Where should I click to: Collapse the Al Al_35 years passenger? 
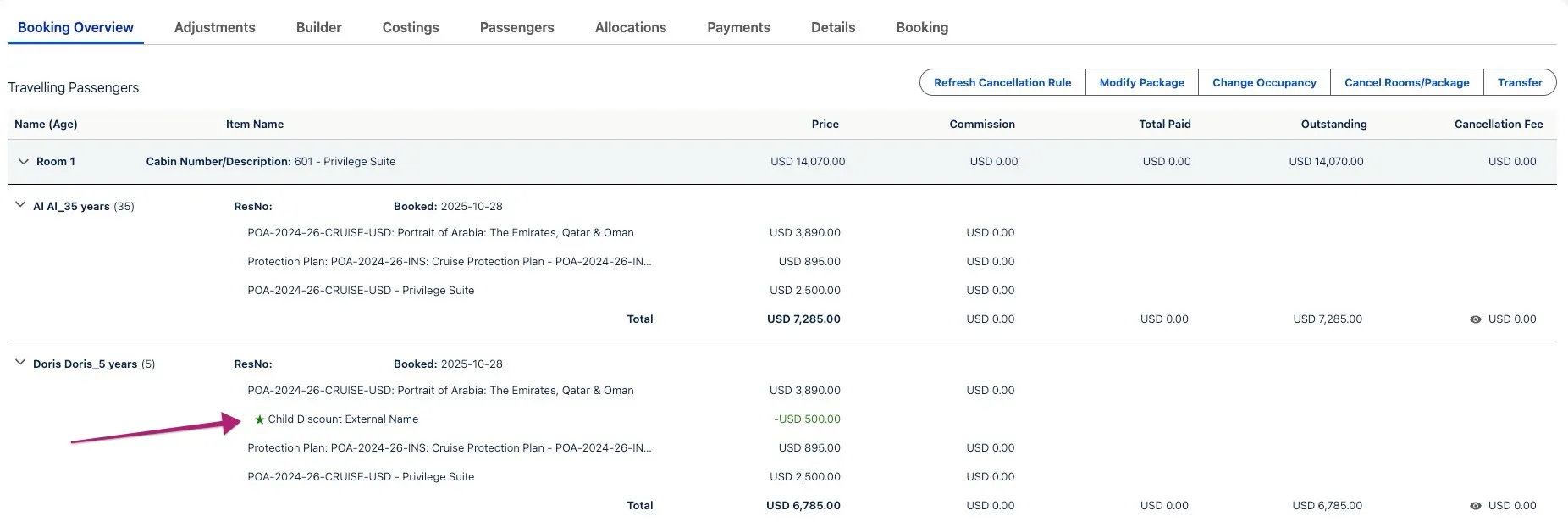(x=20, y=205)
